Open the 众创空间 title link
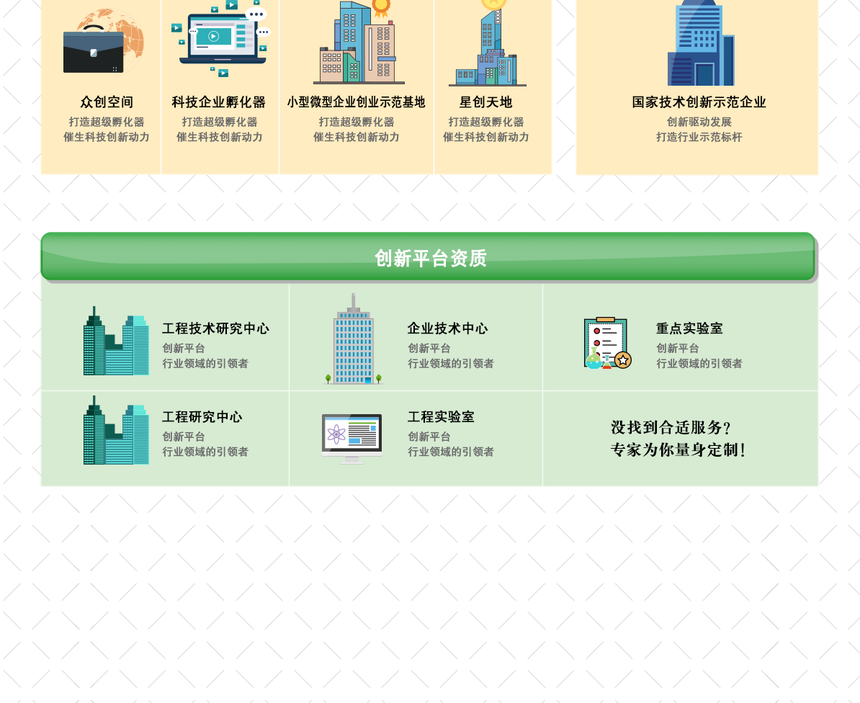This screenshot has height=703, width=860. tap(106, 102)
